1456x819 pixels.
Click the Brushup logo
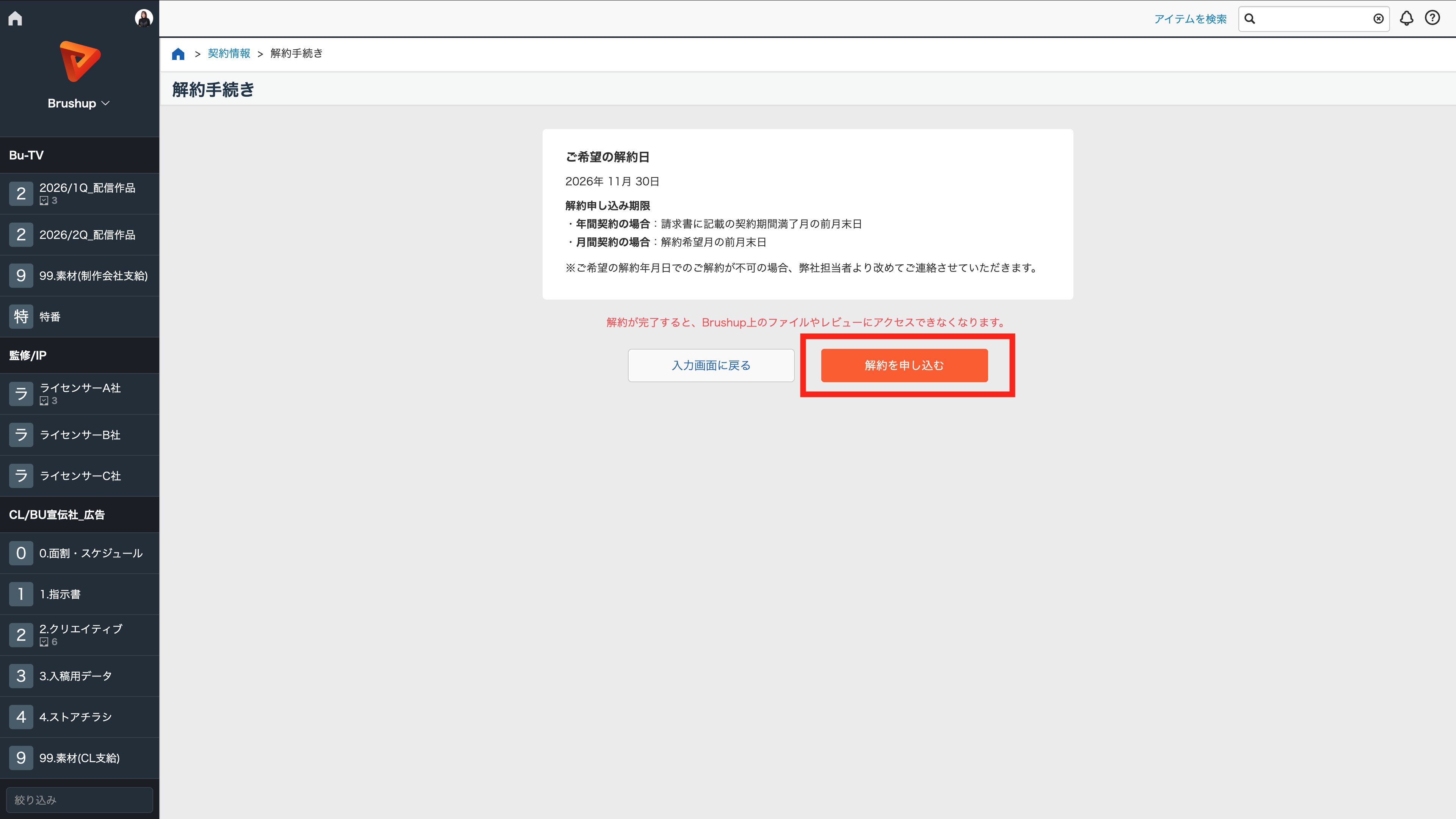pyautogui.click(x=80, y=61)
